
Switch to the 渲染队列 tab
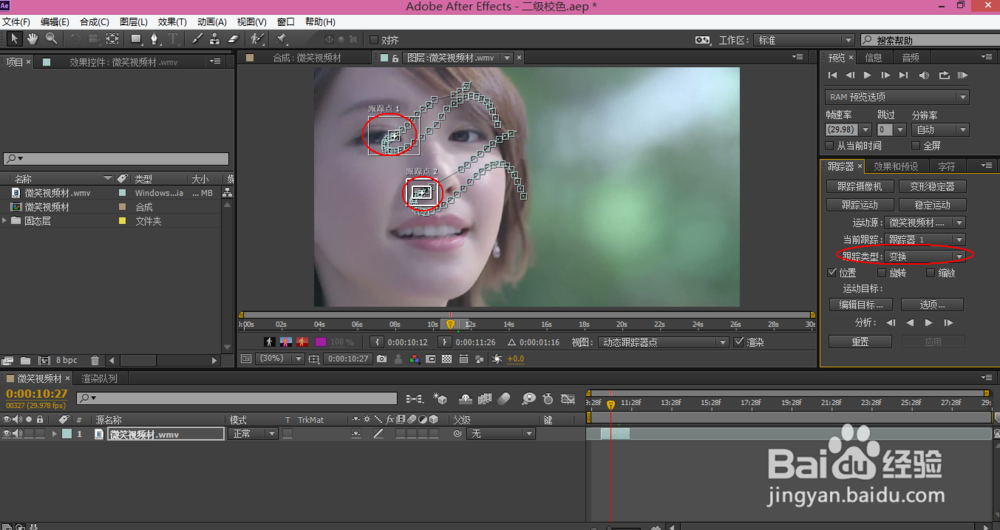99,379
